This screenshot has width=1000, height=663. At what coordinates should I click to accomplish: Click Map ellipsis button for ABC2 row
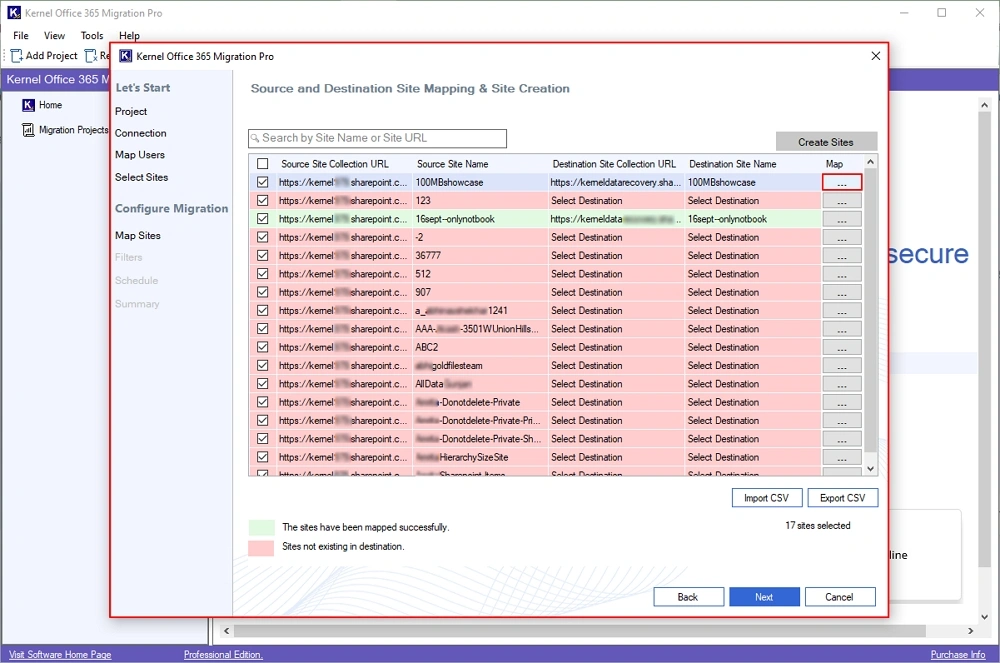(842, 347)
